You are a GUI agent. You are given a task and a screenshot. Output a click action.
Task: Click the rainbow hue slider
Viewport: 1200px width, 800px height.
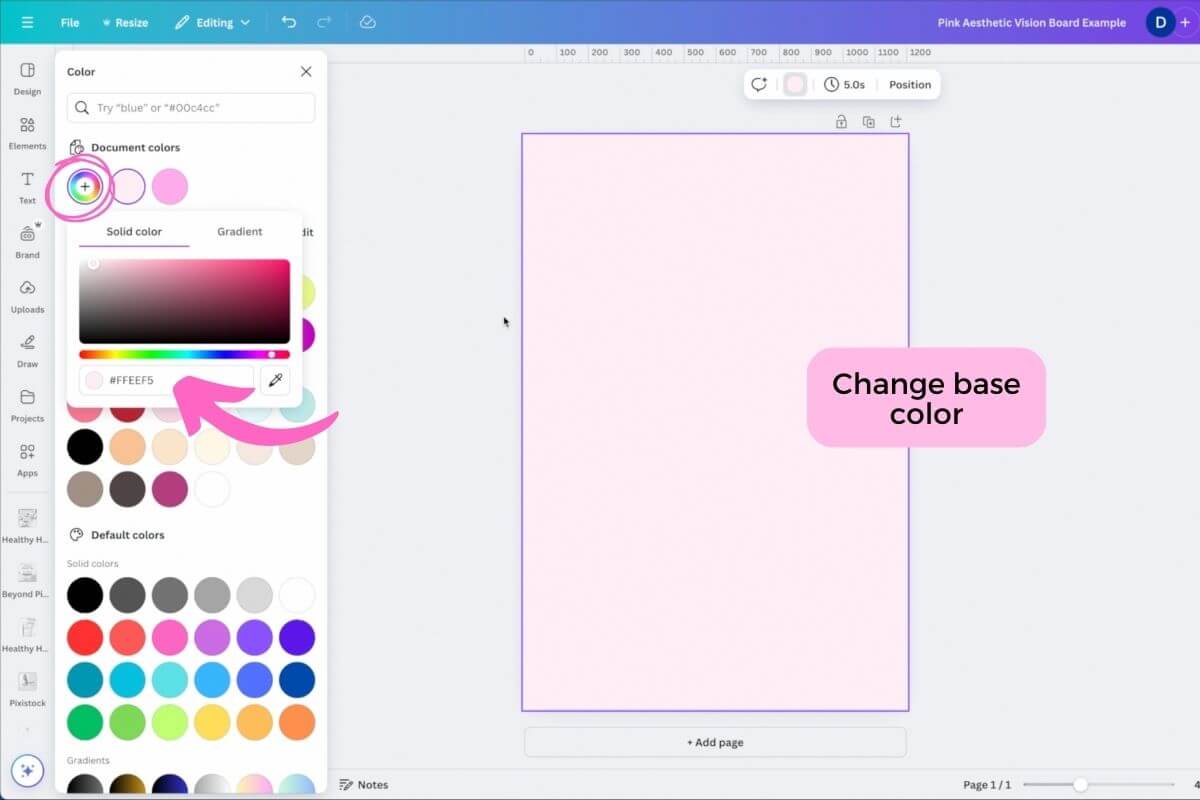point(184,354)
